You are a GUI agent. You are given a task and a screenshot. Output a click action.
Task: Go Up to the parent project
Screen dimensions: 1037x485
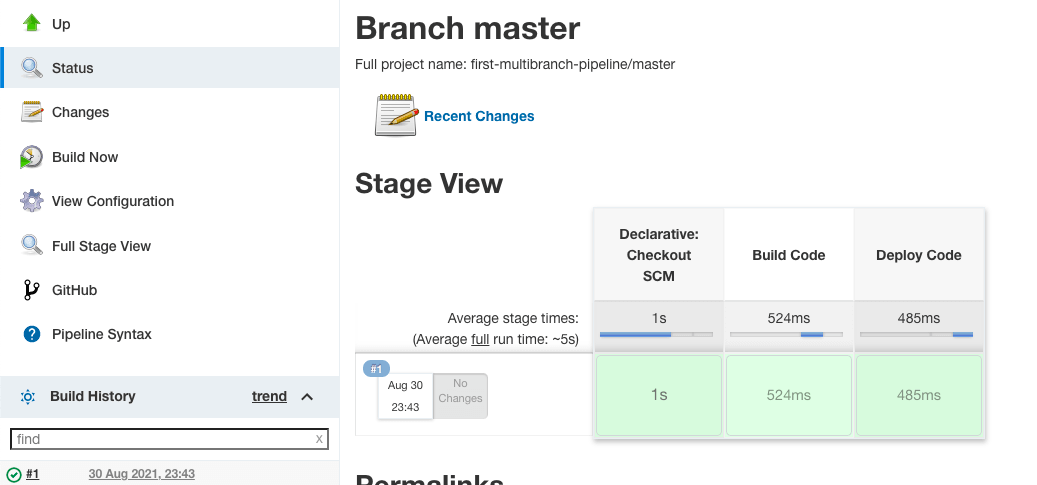(61, 24)
